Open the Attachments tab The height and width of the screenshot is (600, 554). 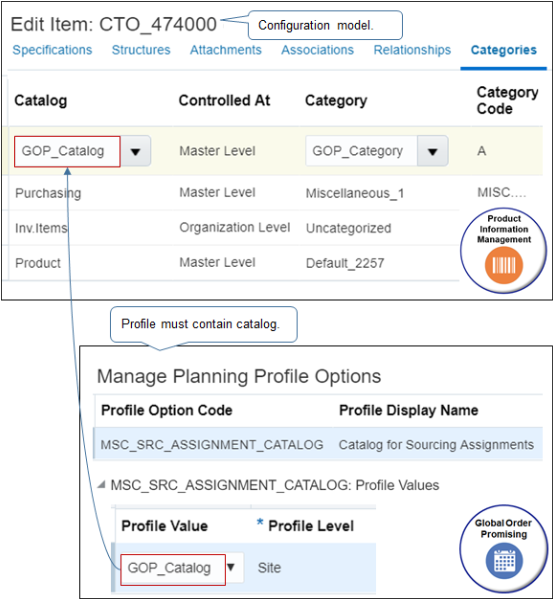point(226,50)
